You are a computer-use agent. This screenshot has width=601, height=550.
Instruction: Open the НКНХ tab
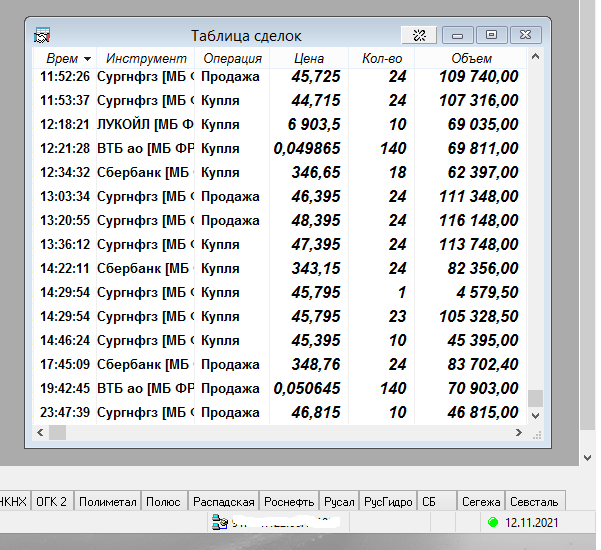tap(15, 501)
